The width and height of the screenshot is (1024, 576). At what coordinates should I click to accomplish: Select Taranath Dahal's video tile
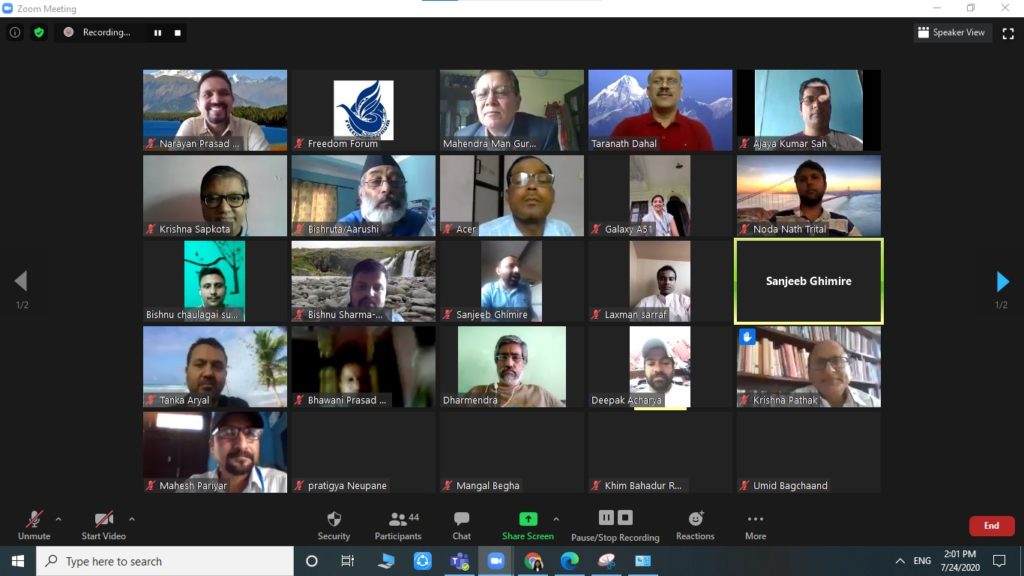660,110
